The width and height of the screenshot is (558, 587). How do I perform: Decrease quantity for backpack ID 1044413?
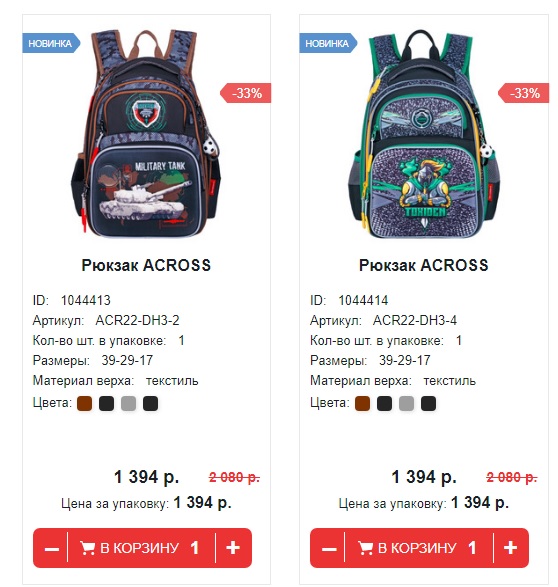click(51, 548)
